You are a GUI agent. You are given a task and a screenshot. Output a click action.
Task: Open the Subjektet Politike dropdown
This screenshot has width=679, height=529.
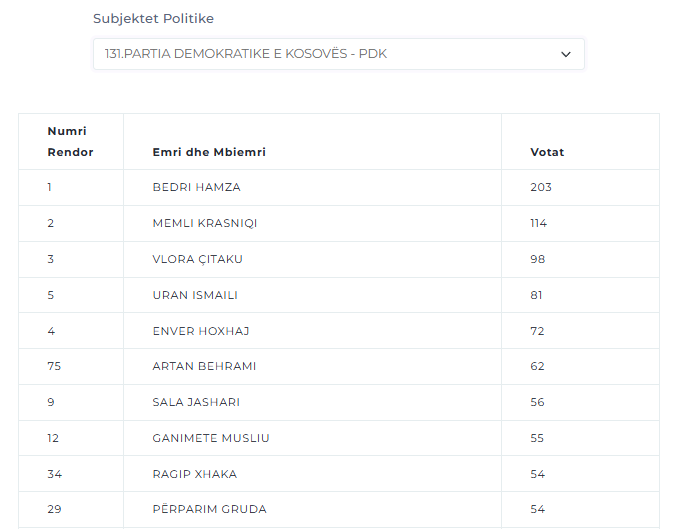(x=339, y=54)
